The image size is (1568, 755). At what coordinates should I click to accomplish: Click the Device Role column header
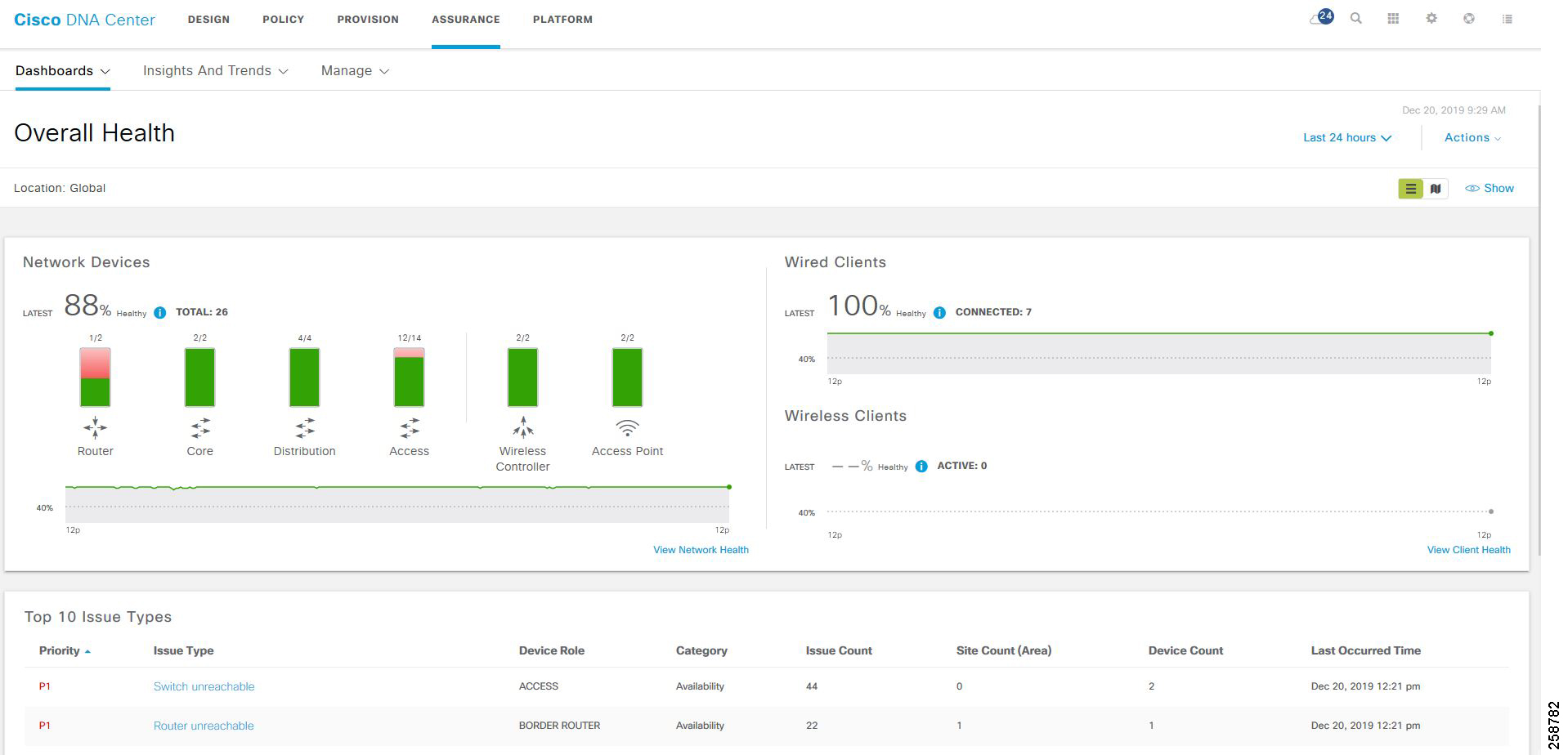(x=552, y=650)
